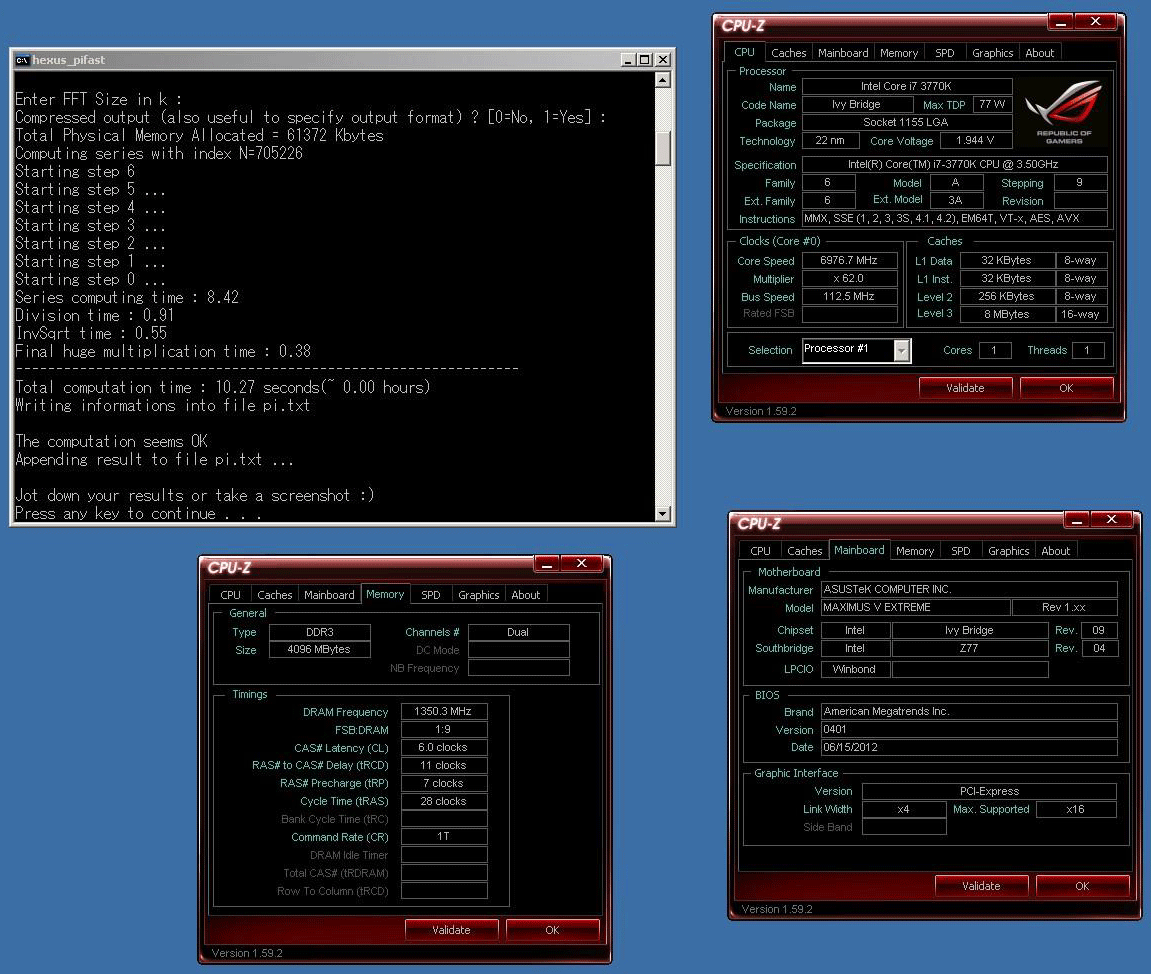This screenshot has width=1151, height=974.
Task: Minimize the CPU-Z Mainboard window
Action: click(1076, 520)
